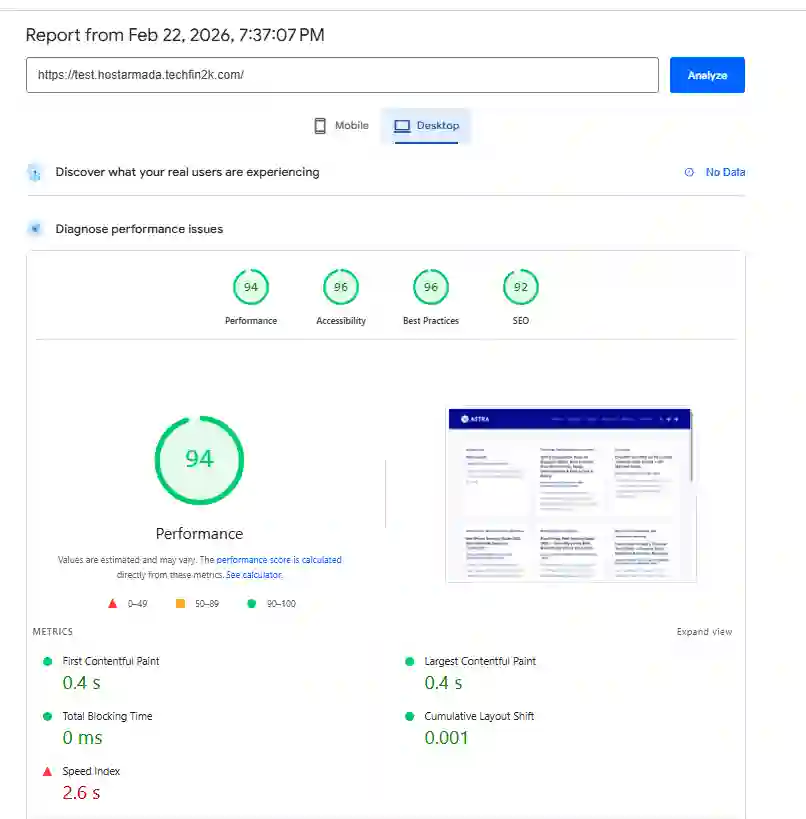
Task: Click the large Performance 94 gauge
Action: [x=199, y=460]
